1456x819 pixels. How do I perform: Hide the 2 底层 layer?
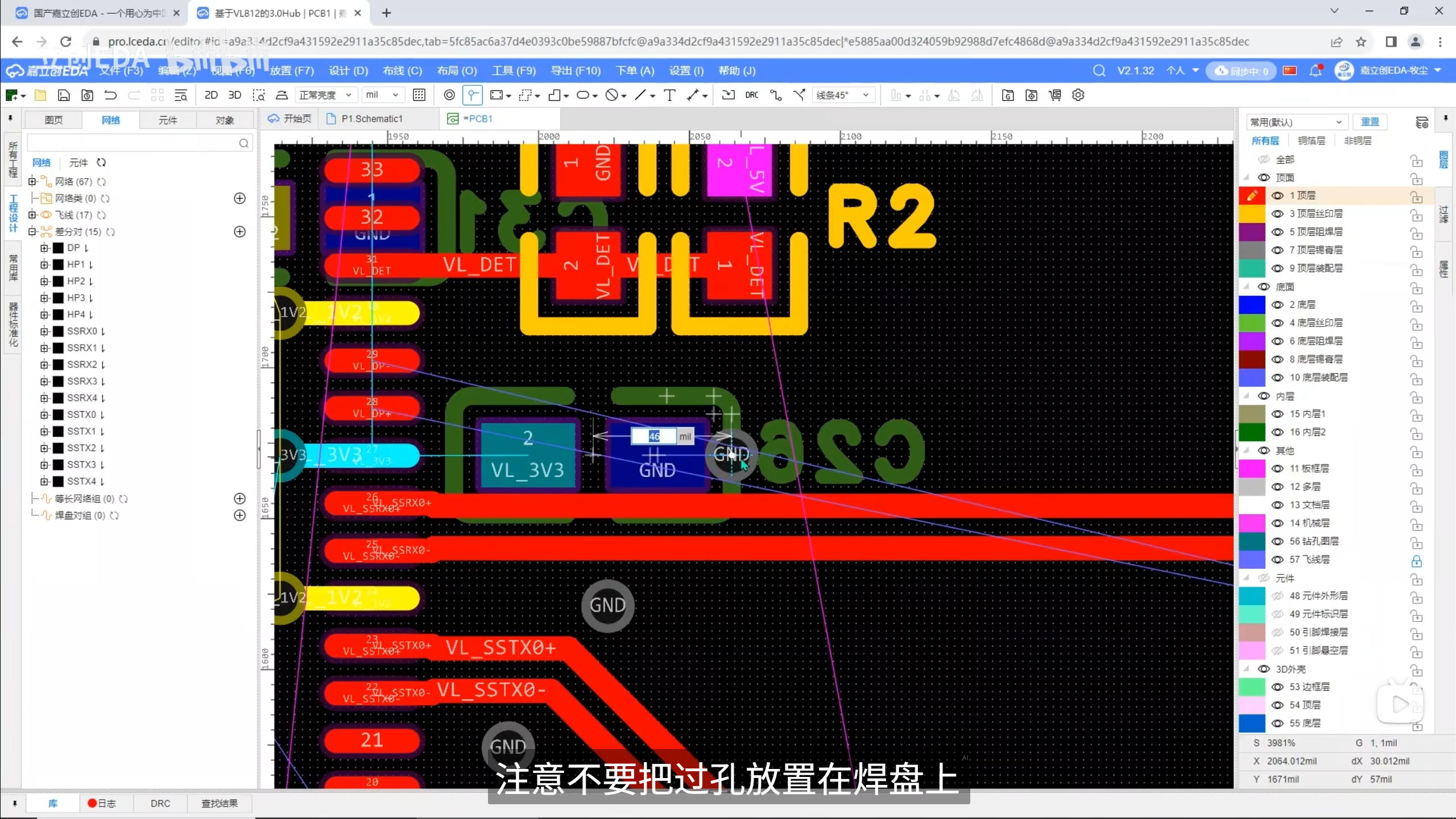click(1277, 305)
